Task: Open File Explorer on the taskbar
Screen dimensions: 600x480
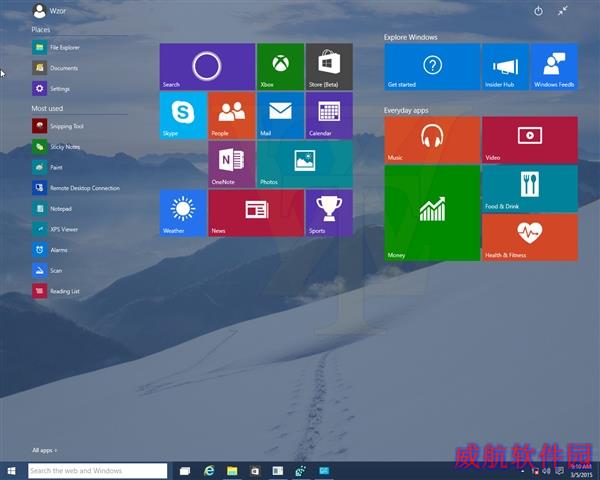Action: pos(232,471)
